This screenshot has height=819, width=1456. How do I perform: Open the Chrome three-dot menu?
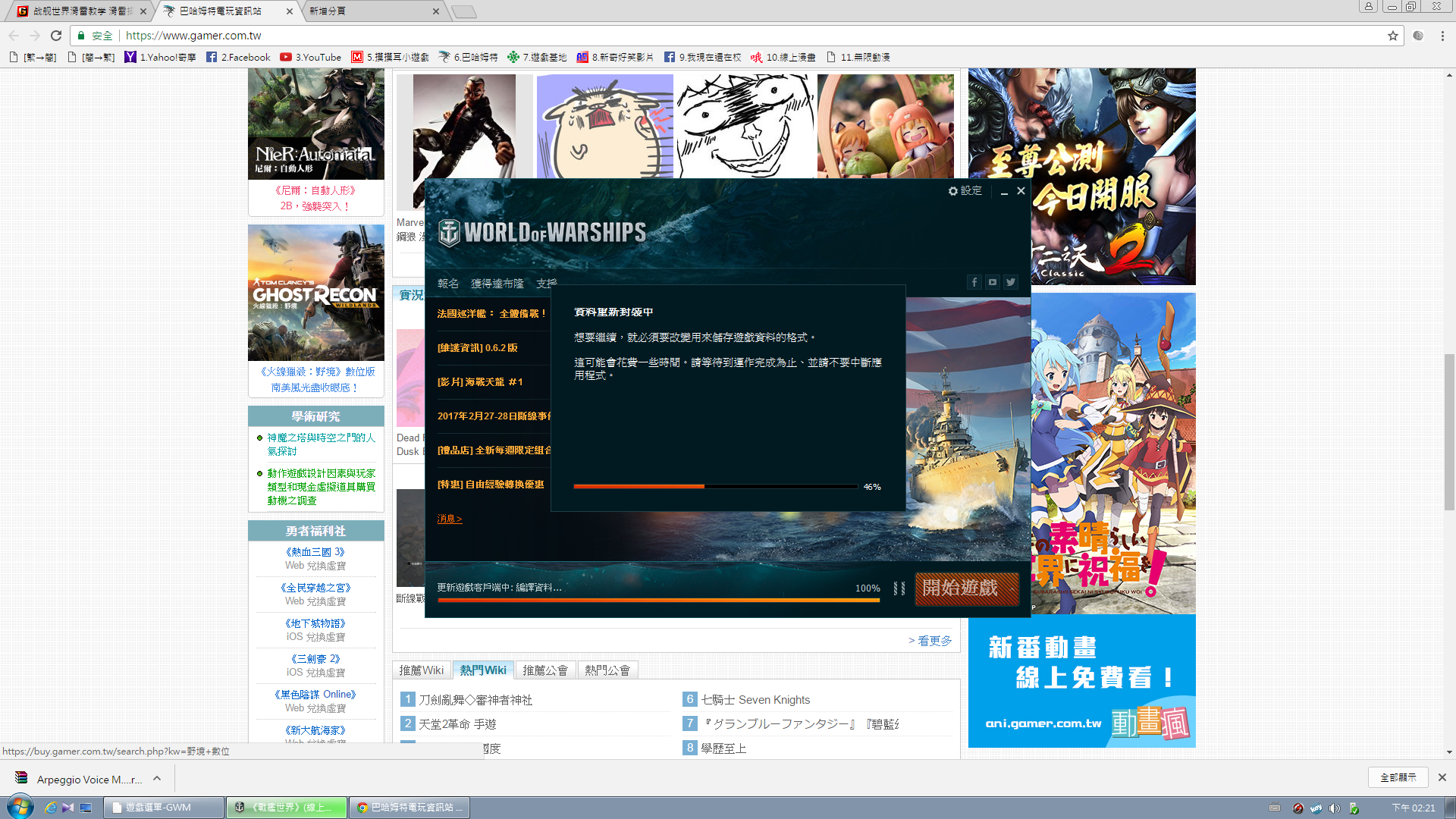[1442, 36]
